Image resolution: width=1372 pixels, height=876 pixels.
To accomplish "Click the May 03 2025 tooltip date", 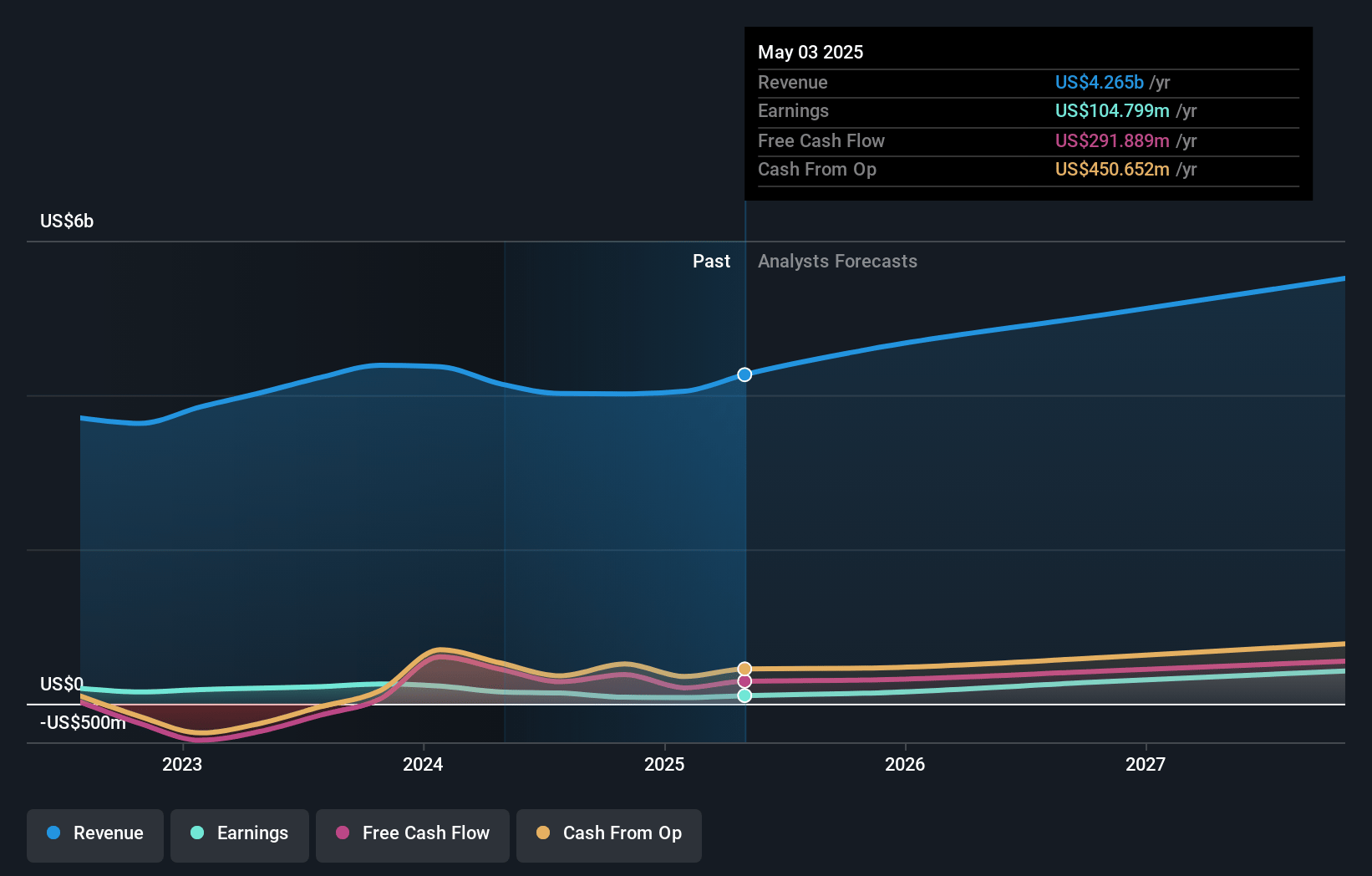I will pos(810,52).
